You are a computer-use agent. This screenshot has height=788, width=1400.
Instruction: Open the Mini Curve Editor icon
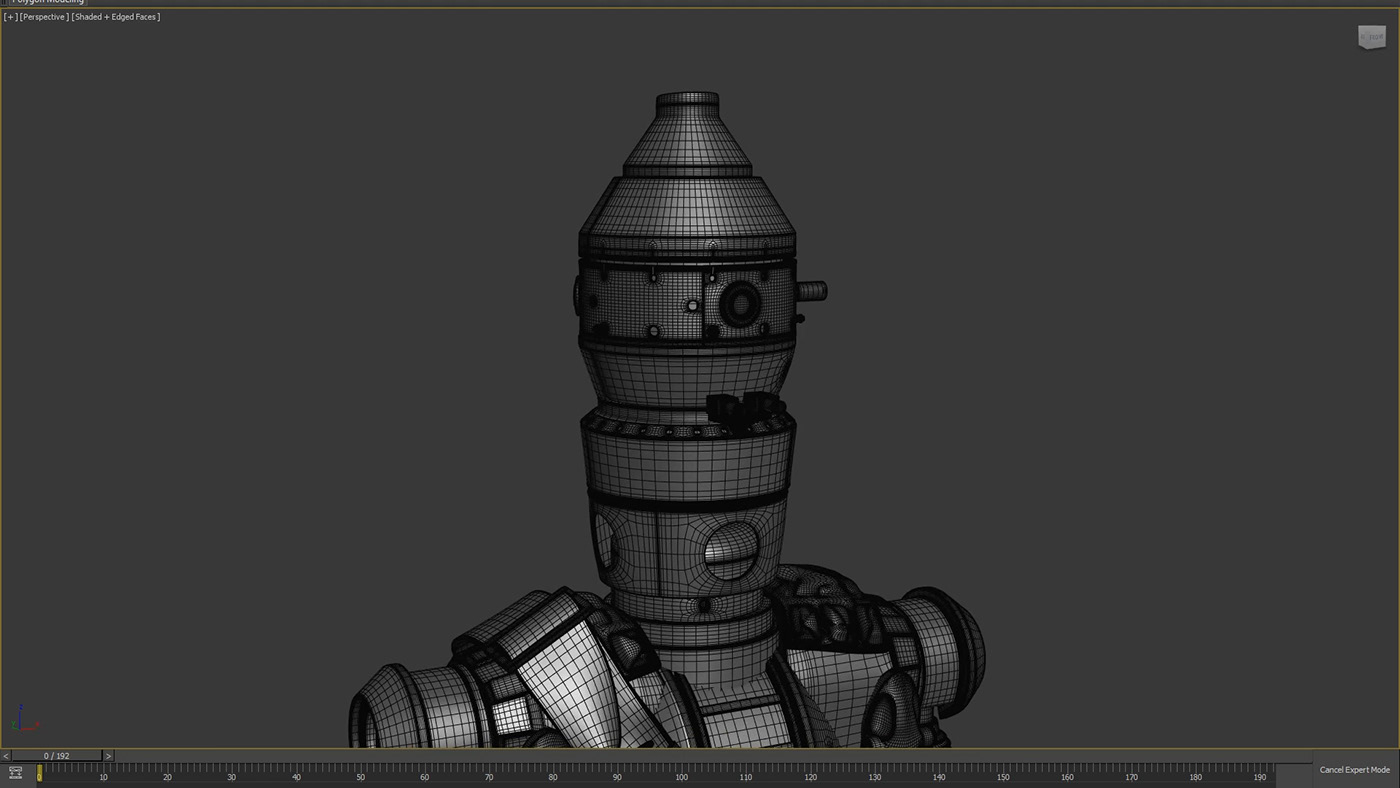(x=15, y=772)
